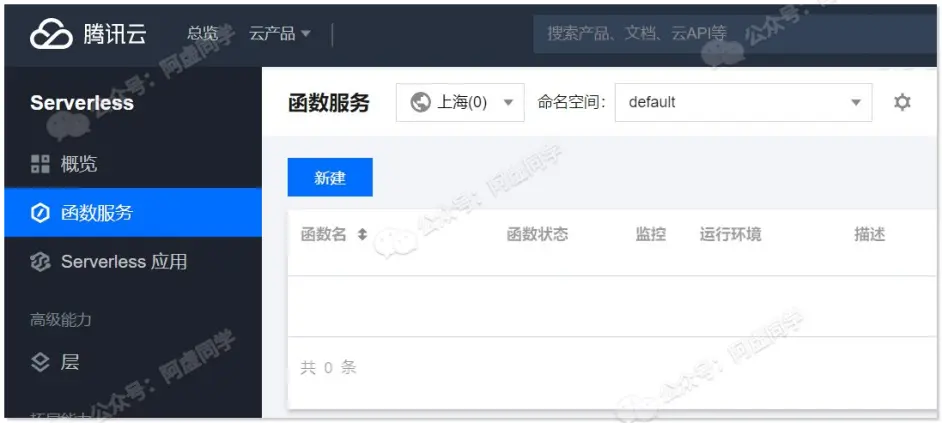The width and height of the screenshot is (942, 423).
Task: Click the 腾讯云 brand text link
Action: 114,34
